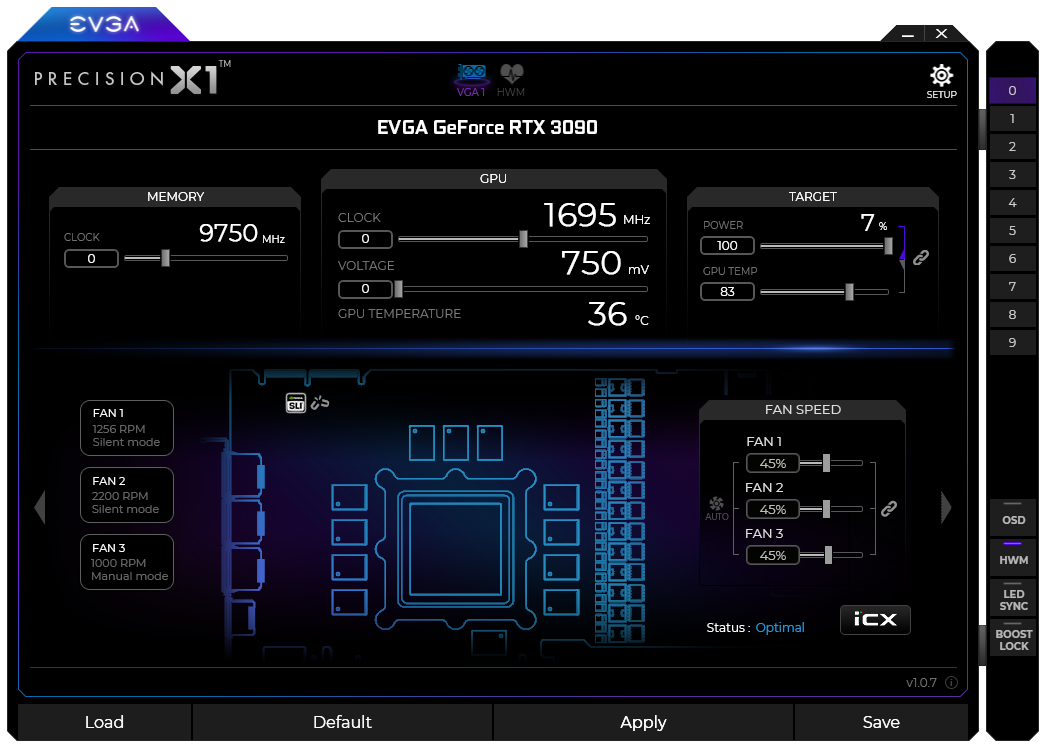Click the FAN 3 percentage field
Viewport: 1045px width, 747px height.
pyautogui.click(x=772, y=555)
